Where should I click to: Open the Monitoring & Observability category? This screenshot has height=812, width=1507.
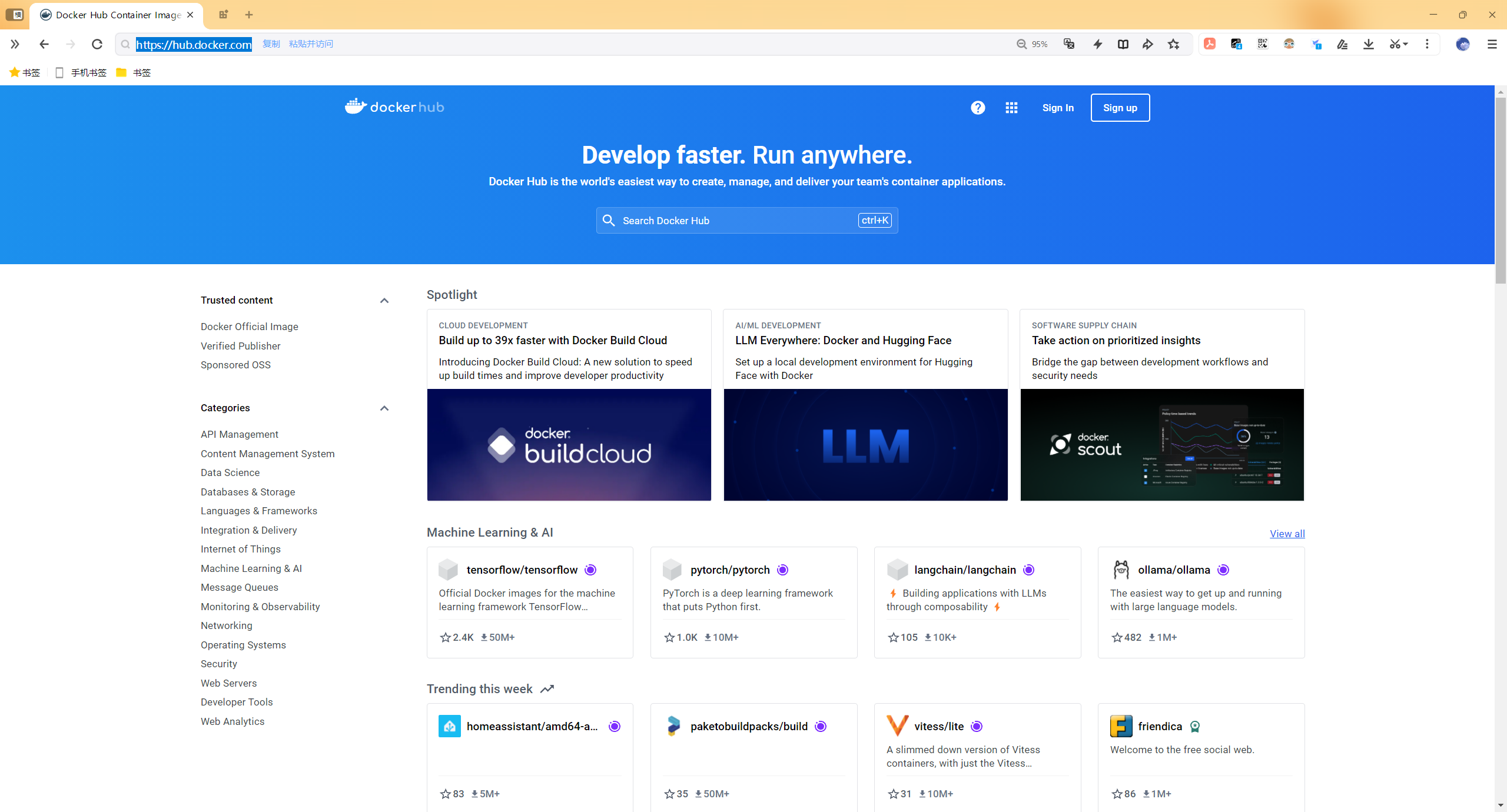click(260, 607)
